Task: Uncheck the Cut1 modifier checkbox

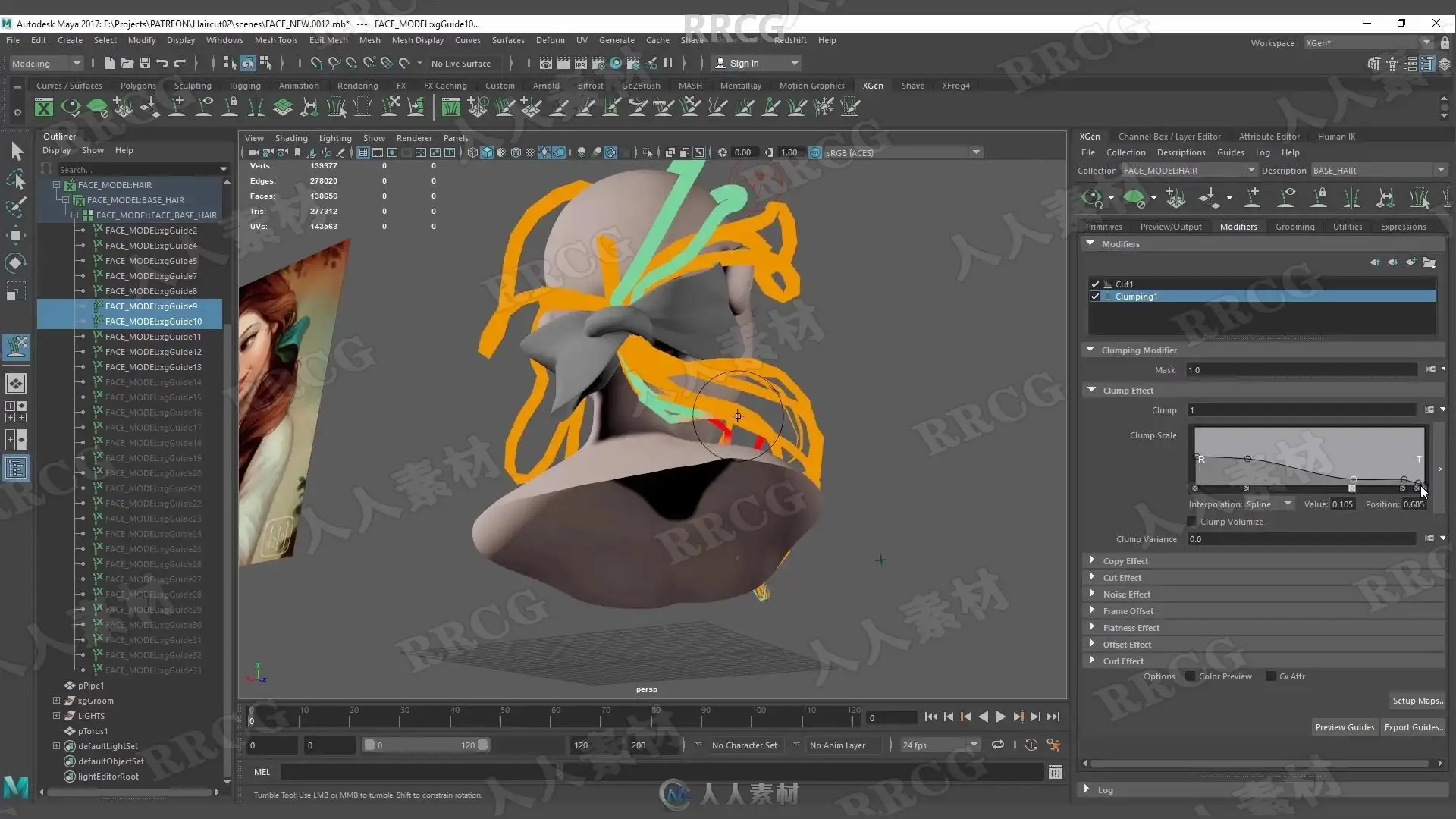Action: coord(1095,284)
